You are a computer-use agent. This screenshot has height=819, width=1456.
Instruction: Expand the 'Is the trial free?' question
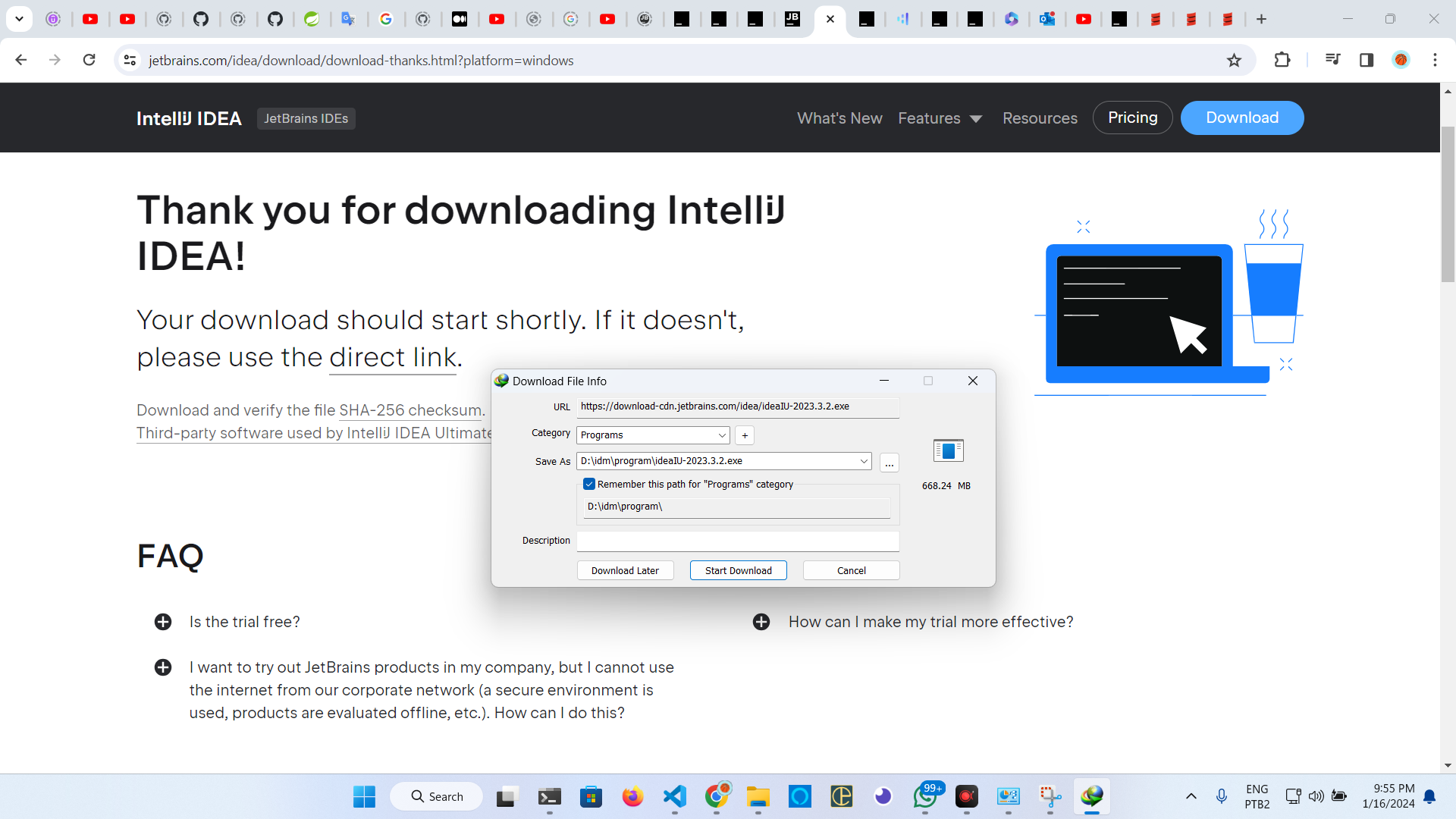[163, 622]
